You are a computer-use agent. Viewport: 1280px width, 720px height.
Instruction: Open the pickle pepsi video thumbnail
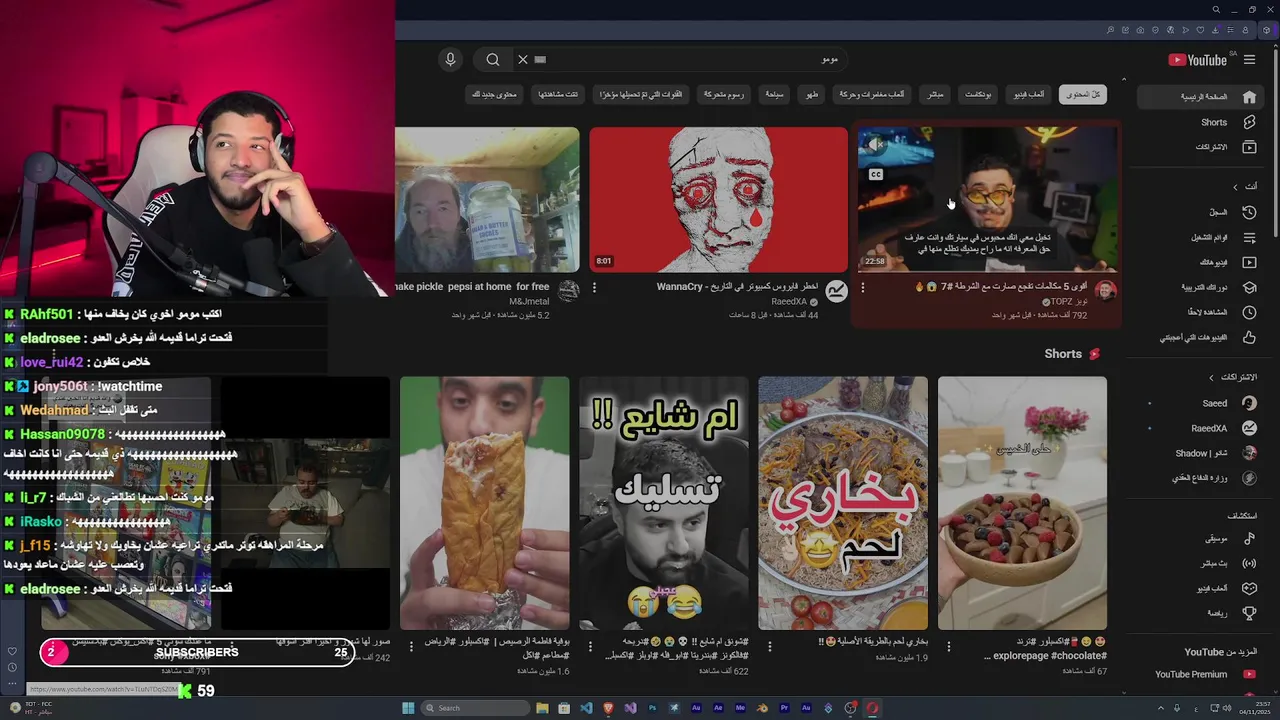(487, 199)
